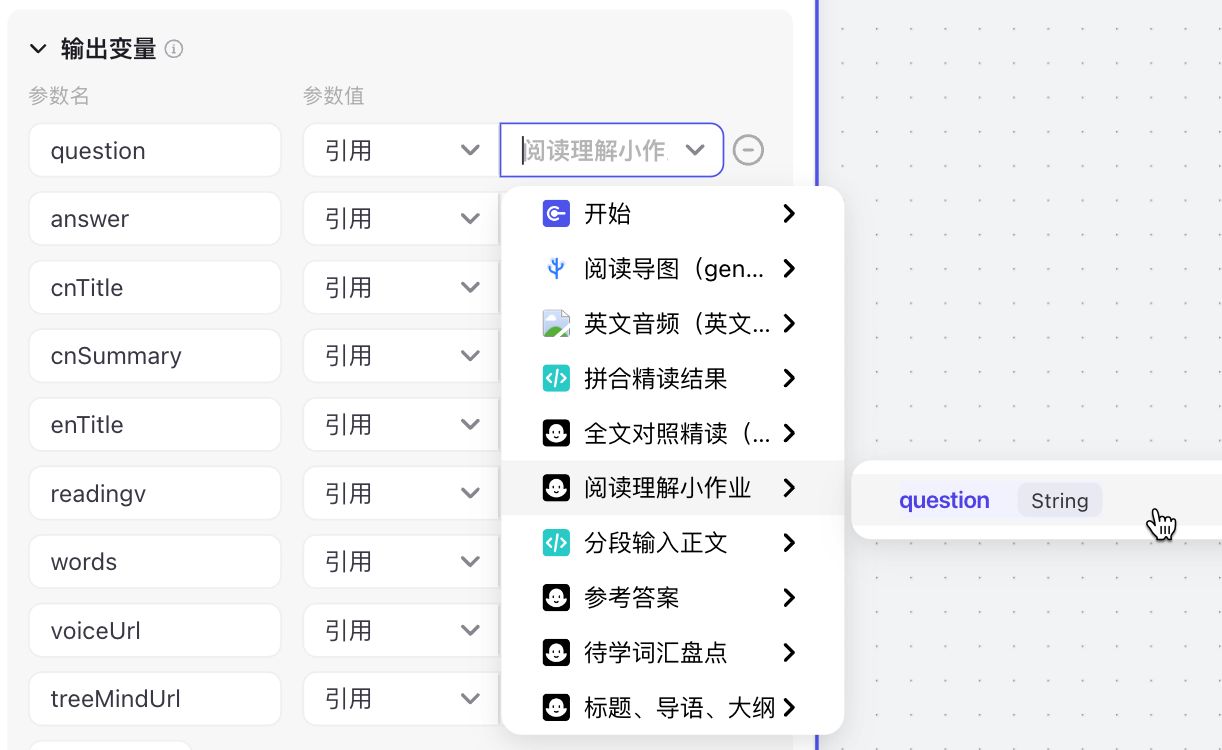Click the 拼合精读结果 code icon

(556, 378)
